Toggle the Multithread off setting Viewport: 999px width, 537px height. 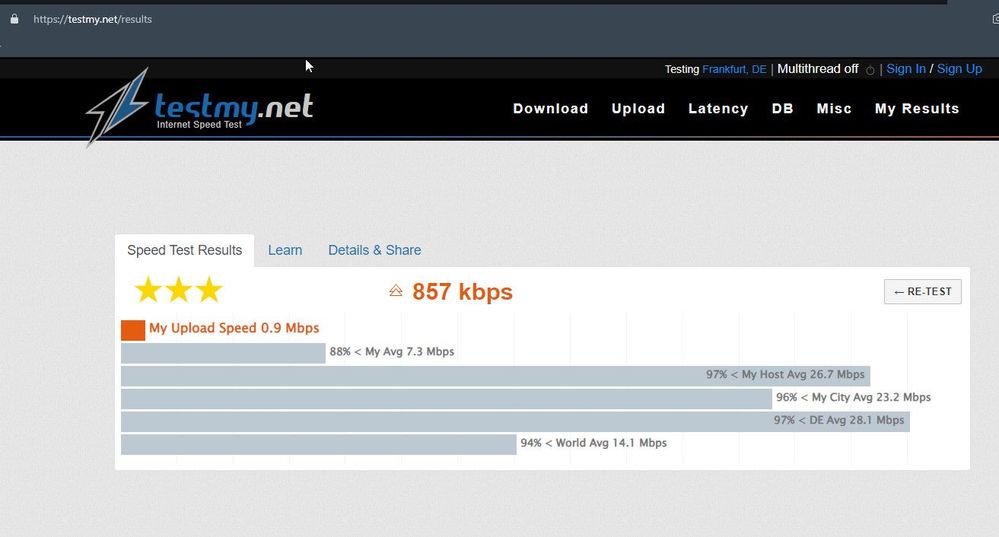click(817, 69)
